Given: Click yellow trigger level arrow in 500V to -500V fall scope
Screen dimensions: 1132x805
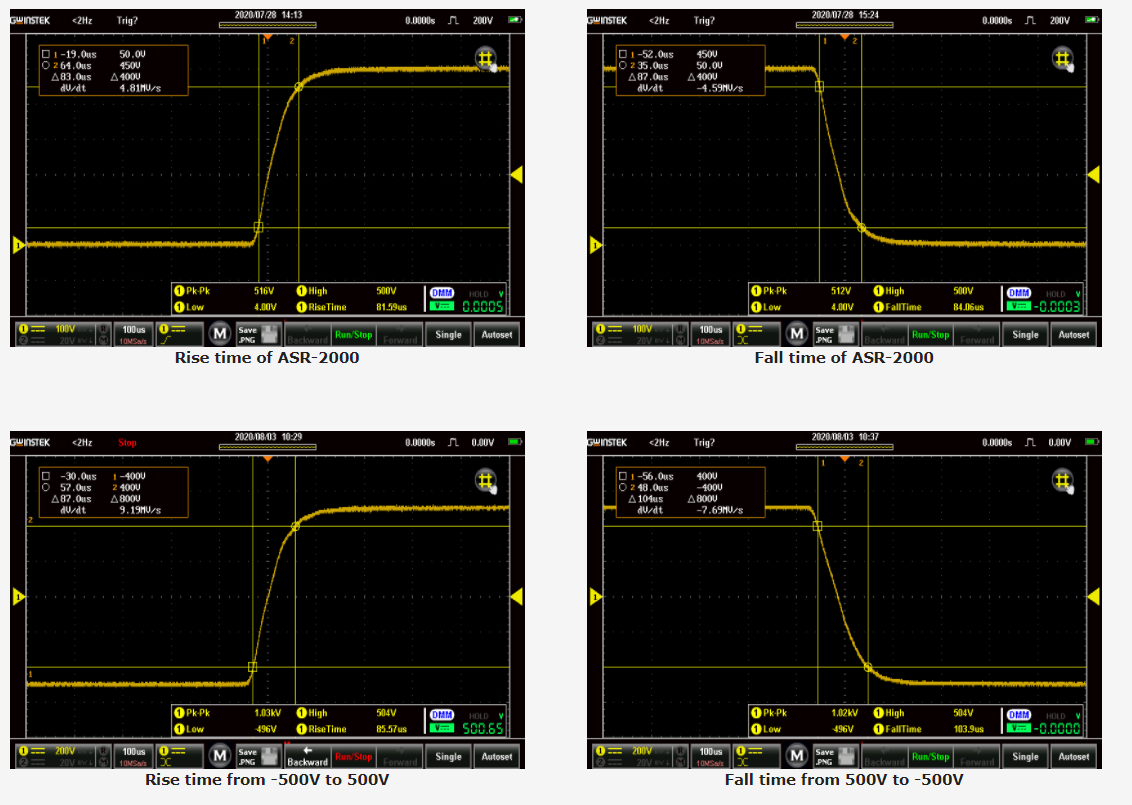Looking at the screenshot, I should [1094, 597].
